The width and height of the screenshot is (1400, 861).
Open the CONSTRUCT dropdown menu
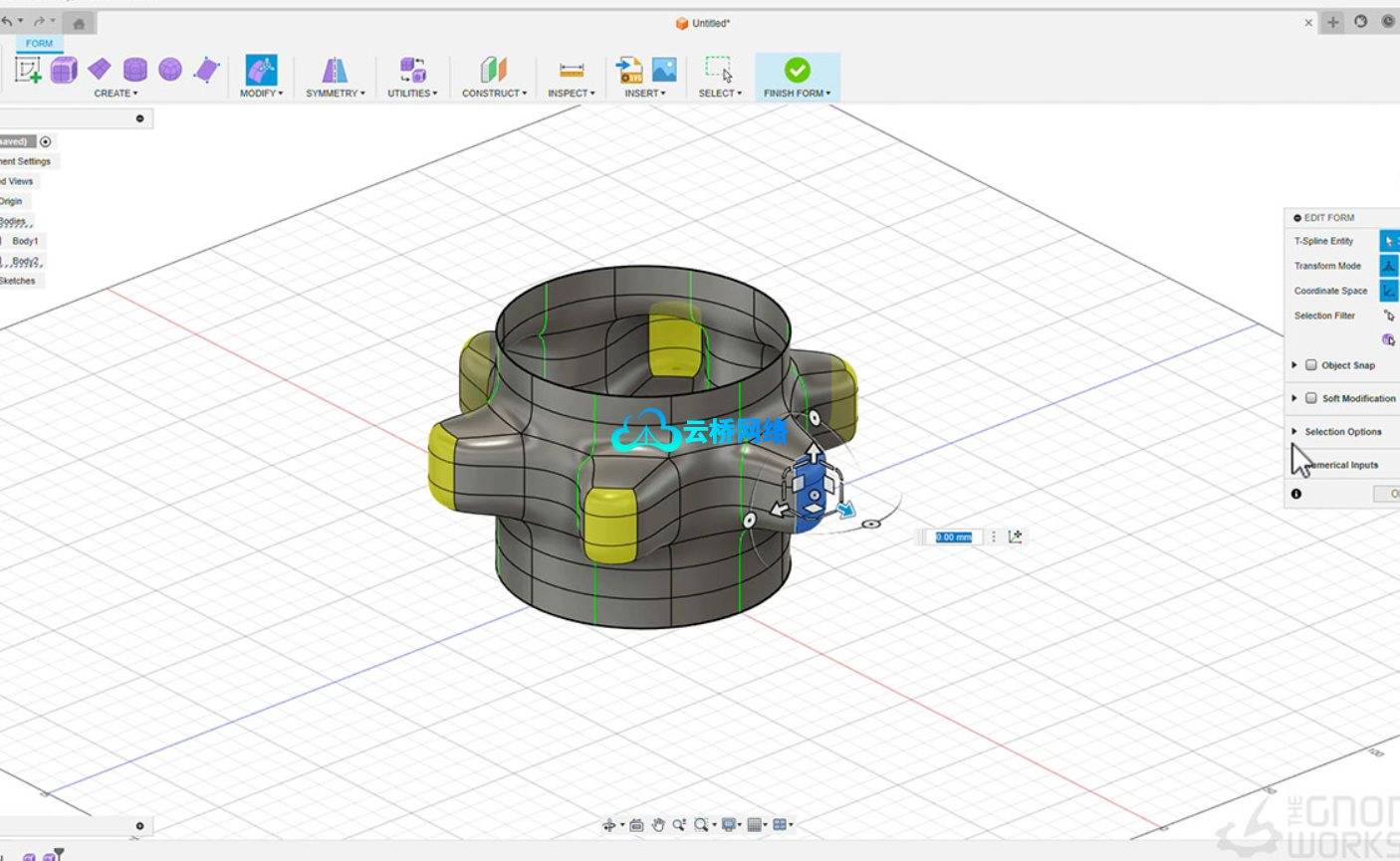pos(494,94)
